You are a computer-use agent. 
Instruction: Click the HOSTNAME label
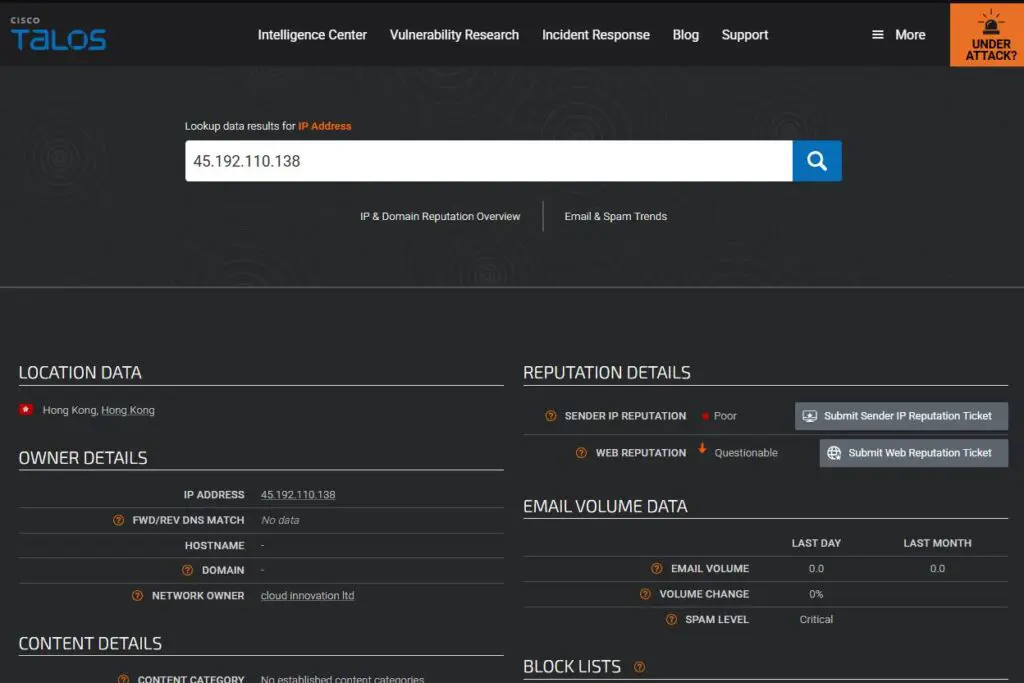coord(214,545)
